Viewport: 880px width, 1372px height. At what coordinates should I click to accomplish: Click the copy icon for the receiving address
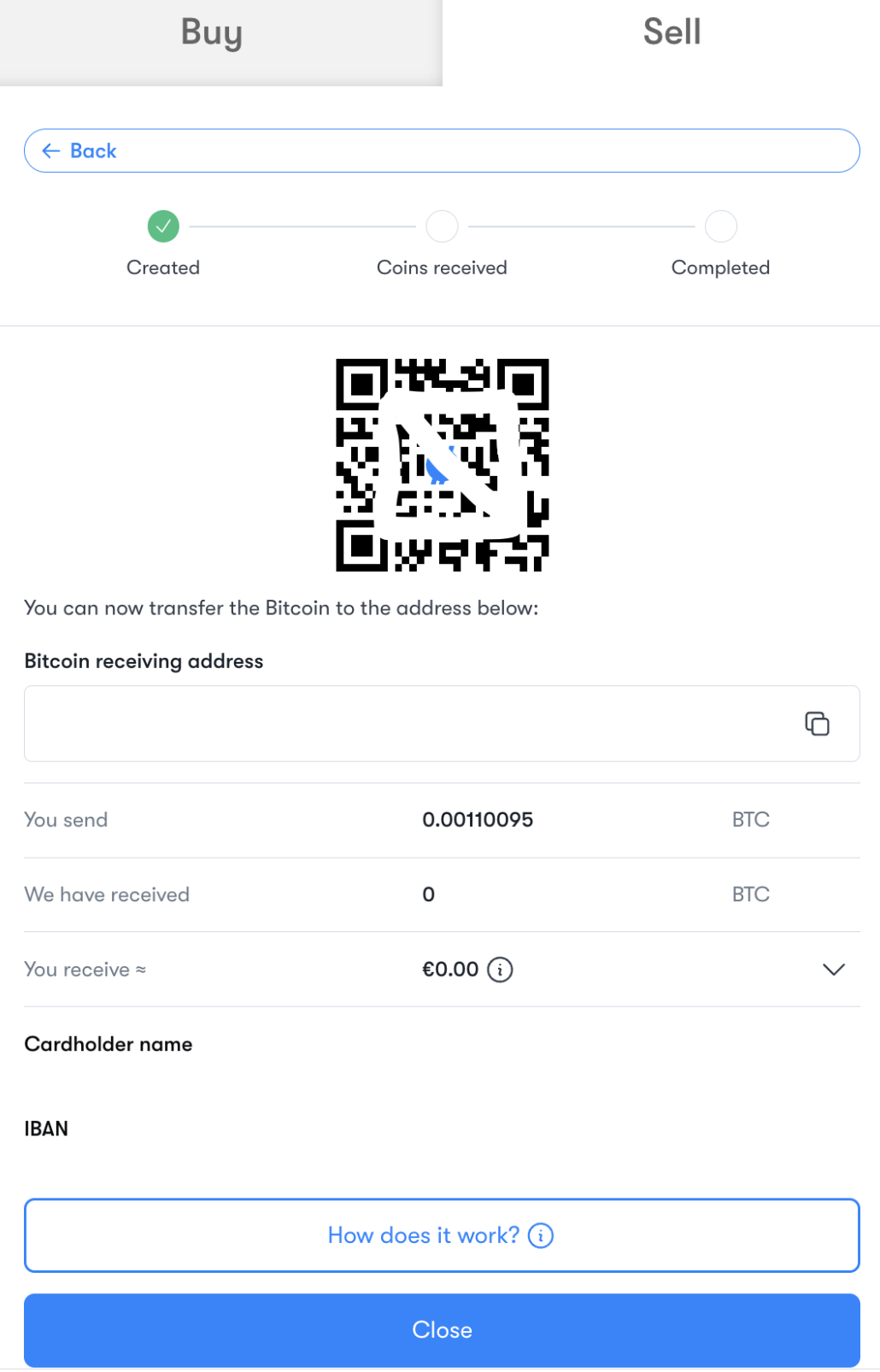point(818,724)
